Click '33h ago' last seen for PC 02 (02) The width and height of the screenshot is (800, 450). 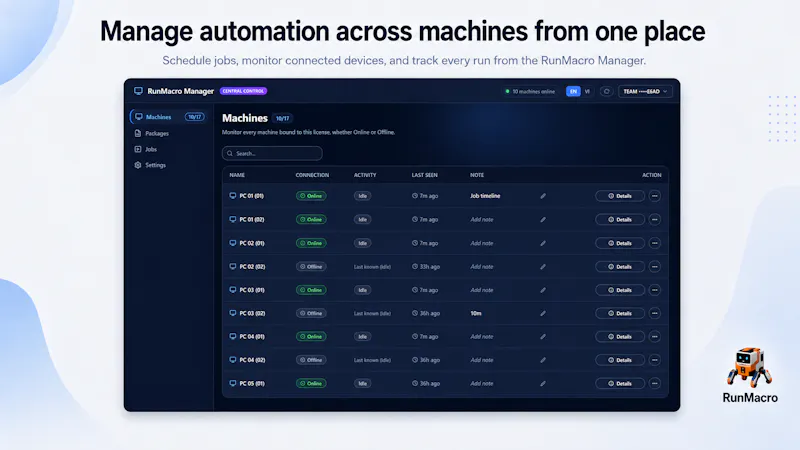pyautogui.click(x=426, y=267)
